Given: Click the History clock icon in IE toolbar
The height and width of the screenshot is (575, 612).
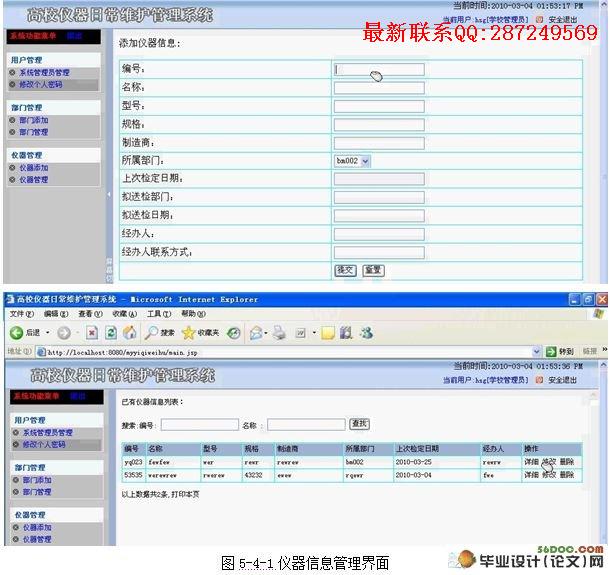Looking at the screenshot, I should (x=234, y=333).
